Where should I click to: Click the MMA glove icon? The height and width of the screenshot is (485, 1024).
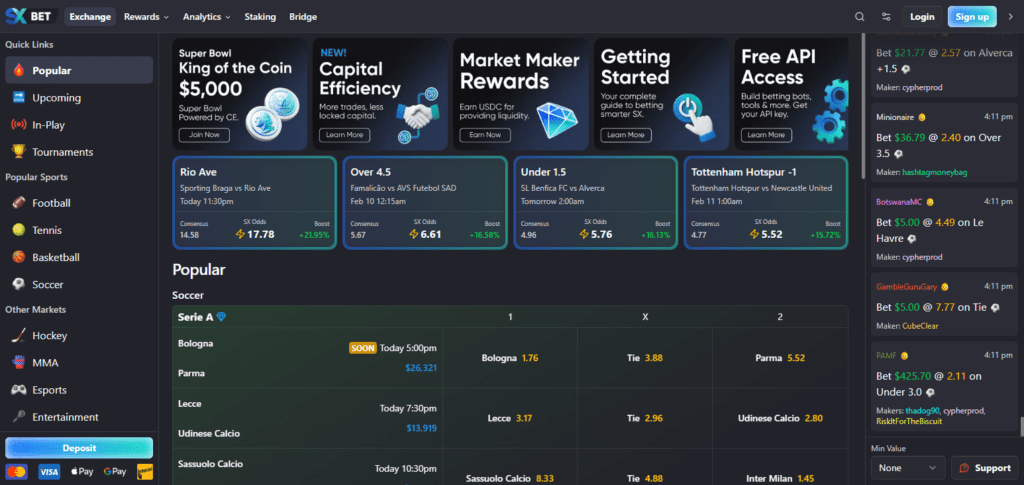click(x=19, y=362)
